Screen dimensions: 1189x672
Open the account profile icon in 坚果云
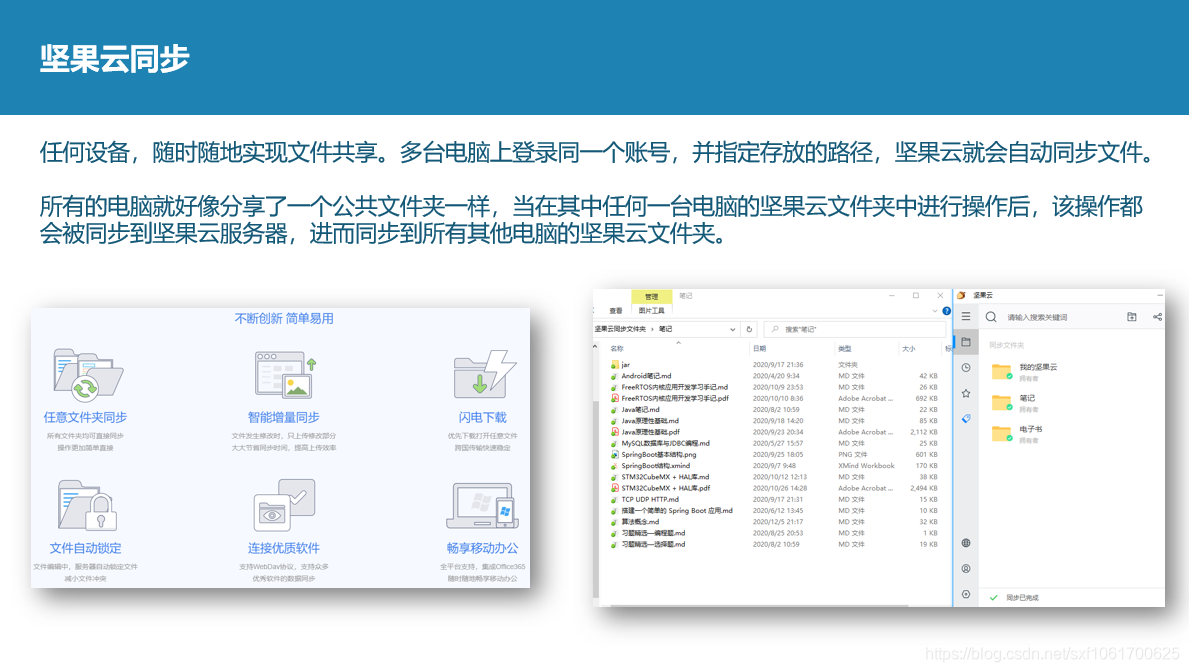965,569
